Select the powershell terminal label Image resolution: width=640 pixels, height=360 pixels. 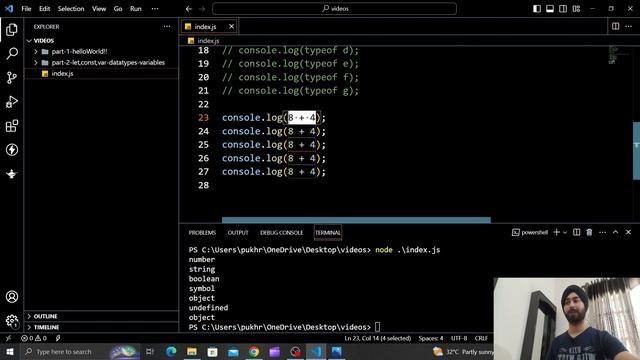pyautogui.click(x=530, y=232)
